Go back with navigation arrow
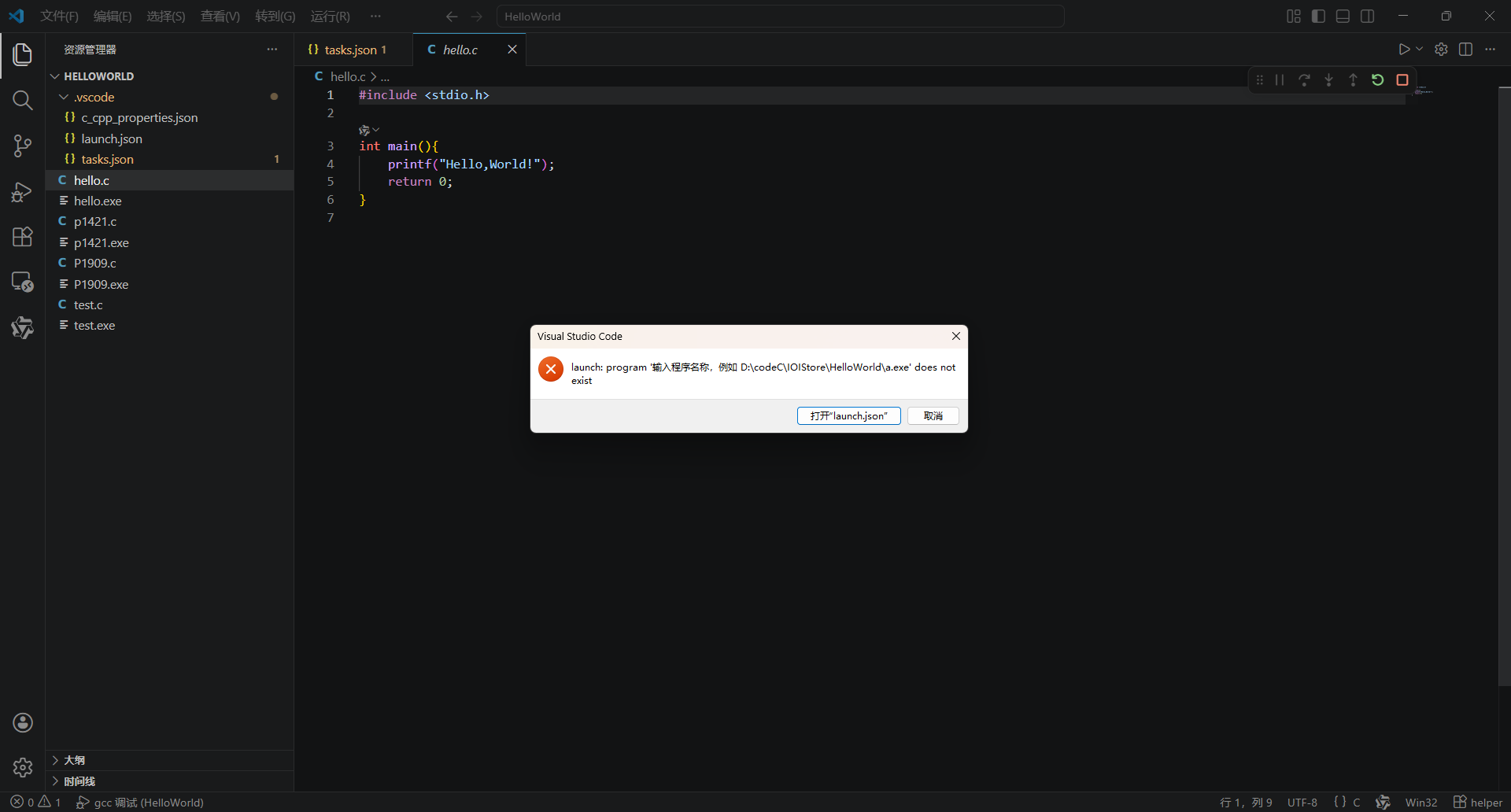 click(452, 17)
